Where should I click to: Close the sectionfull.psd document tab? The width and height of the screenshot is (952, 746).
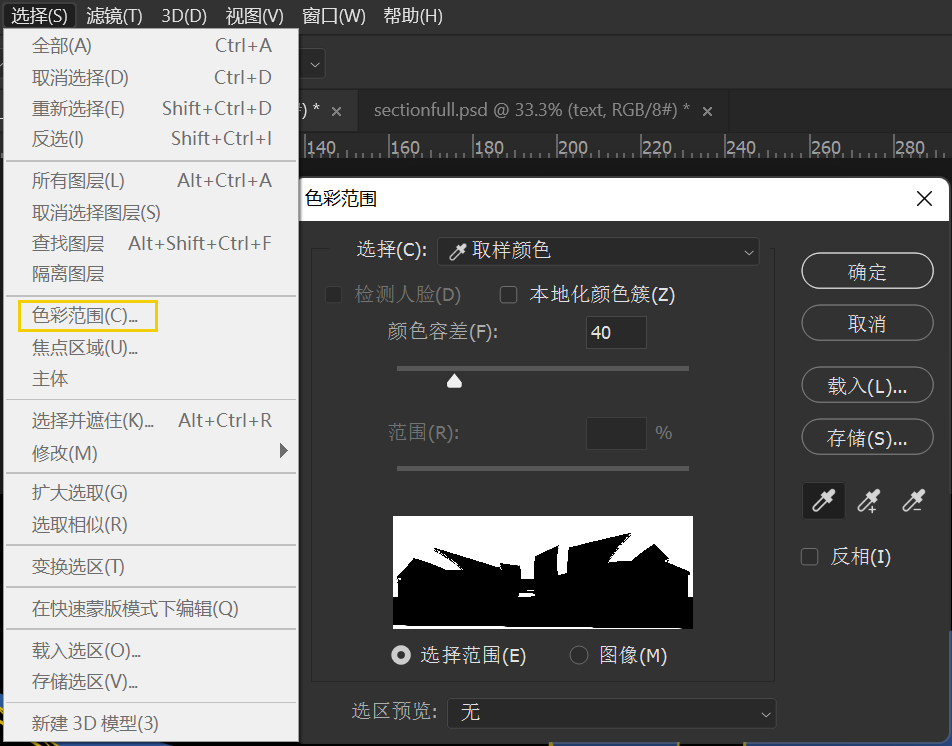(707, 111)
